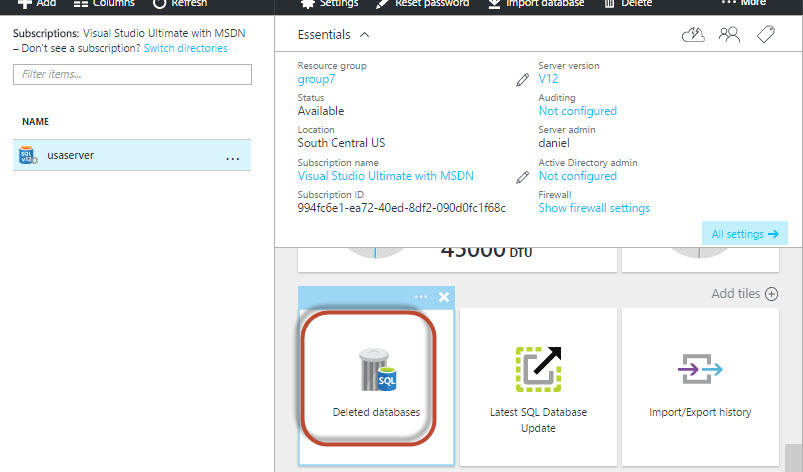Click Show firewall settings link
Screen dimensions: 803x472
pyautogui.click(x=594, y=208)
